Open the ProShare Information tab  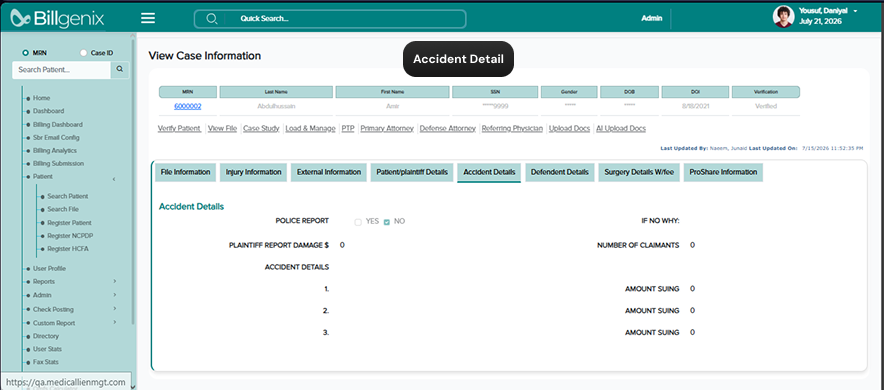click(723, 172)
